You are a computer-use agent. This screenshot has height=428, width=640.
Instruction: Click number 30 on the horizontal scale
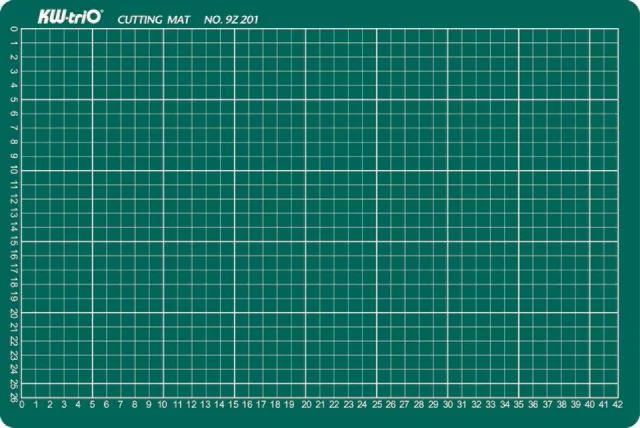448,404
